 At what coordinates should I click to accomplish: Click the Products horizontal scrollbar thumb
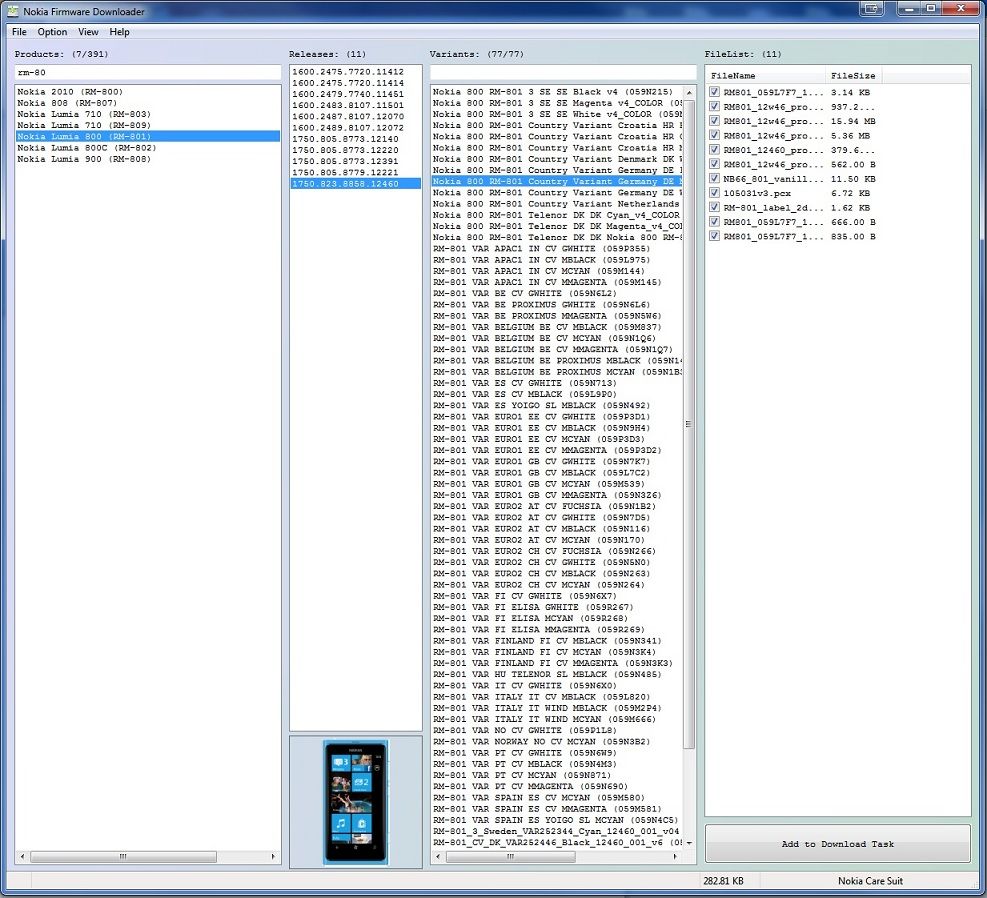(x=123, y=856)
